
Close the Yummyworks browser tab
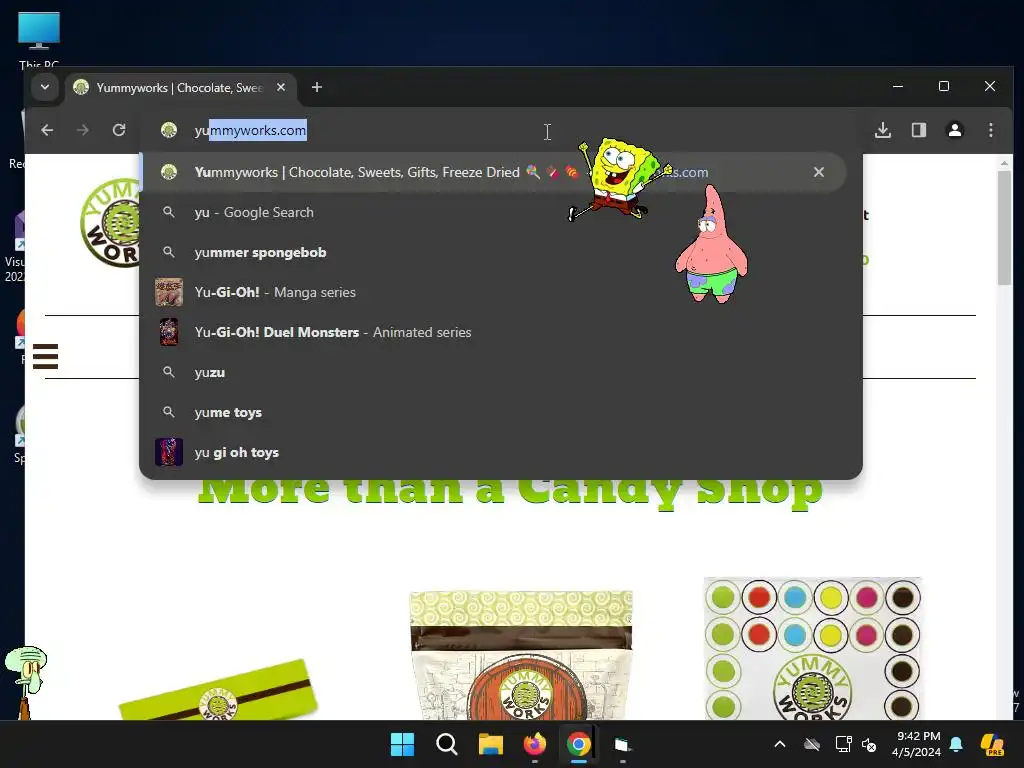pos(281,87)
